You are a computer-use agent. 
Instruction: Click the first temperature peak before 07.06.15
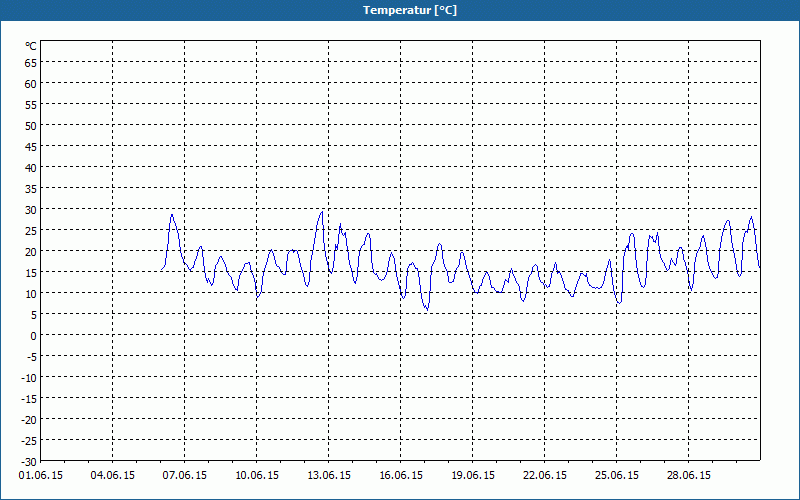172,214
